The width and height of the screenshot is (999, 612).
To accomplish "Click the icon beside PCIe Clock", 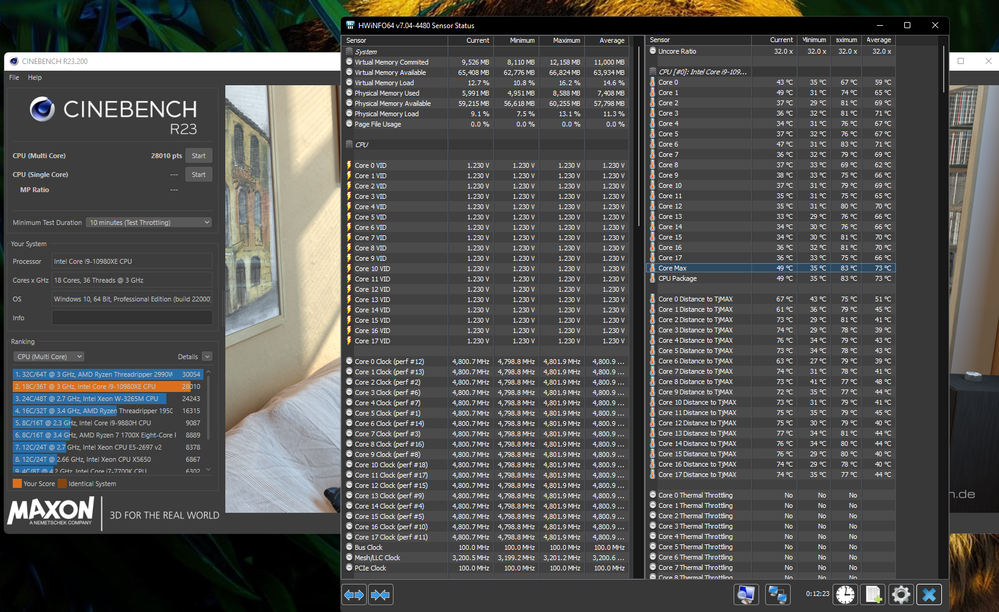I will pos(349,567).
